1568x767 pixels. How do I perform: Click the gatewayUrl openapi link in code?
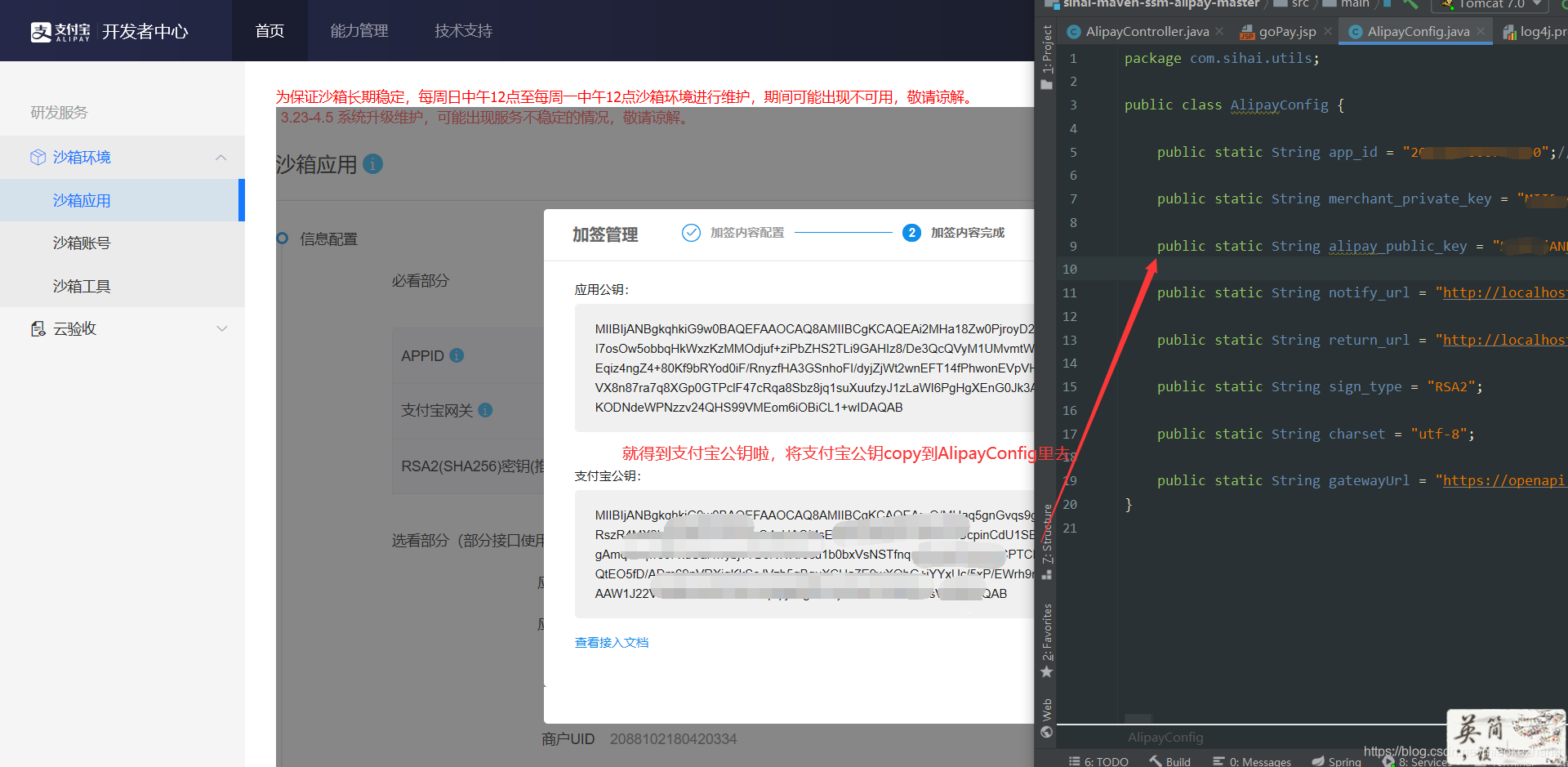coord(1504,480)
